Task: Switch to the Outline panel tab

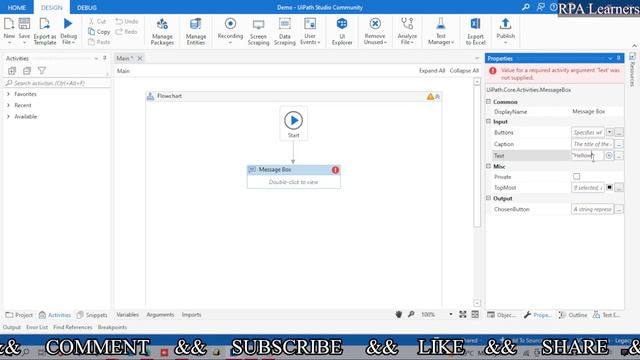Action: [573, 315]
